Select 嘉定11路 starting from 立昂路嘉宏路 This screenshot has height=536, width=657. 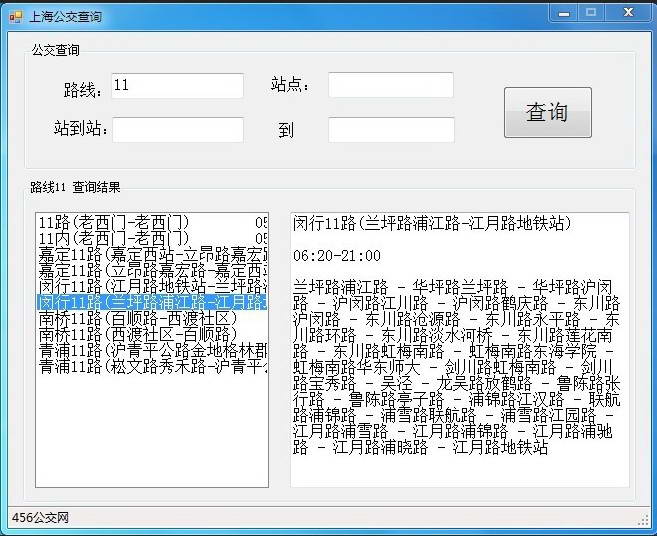point(150,270)
